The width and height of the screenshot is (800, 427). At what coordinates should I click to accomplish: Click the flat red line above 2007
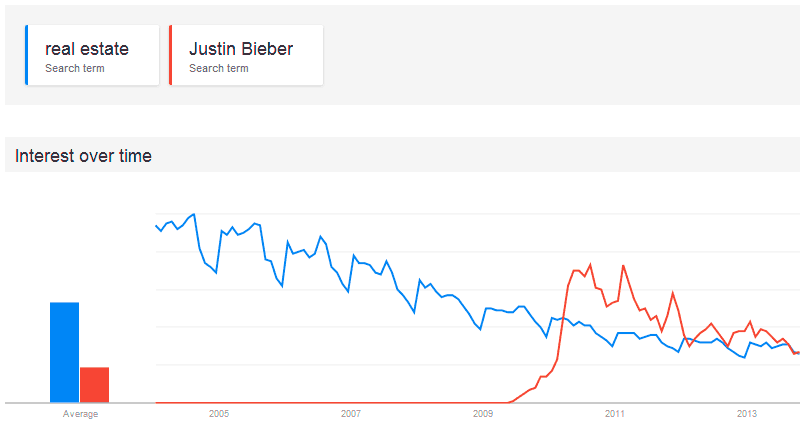[351, 402]
